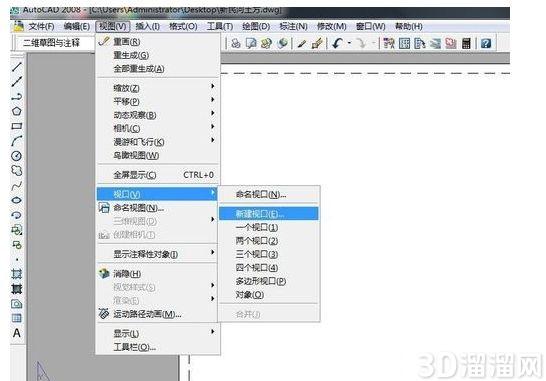Open the undo history dropdown arrow

point(349,43)
